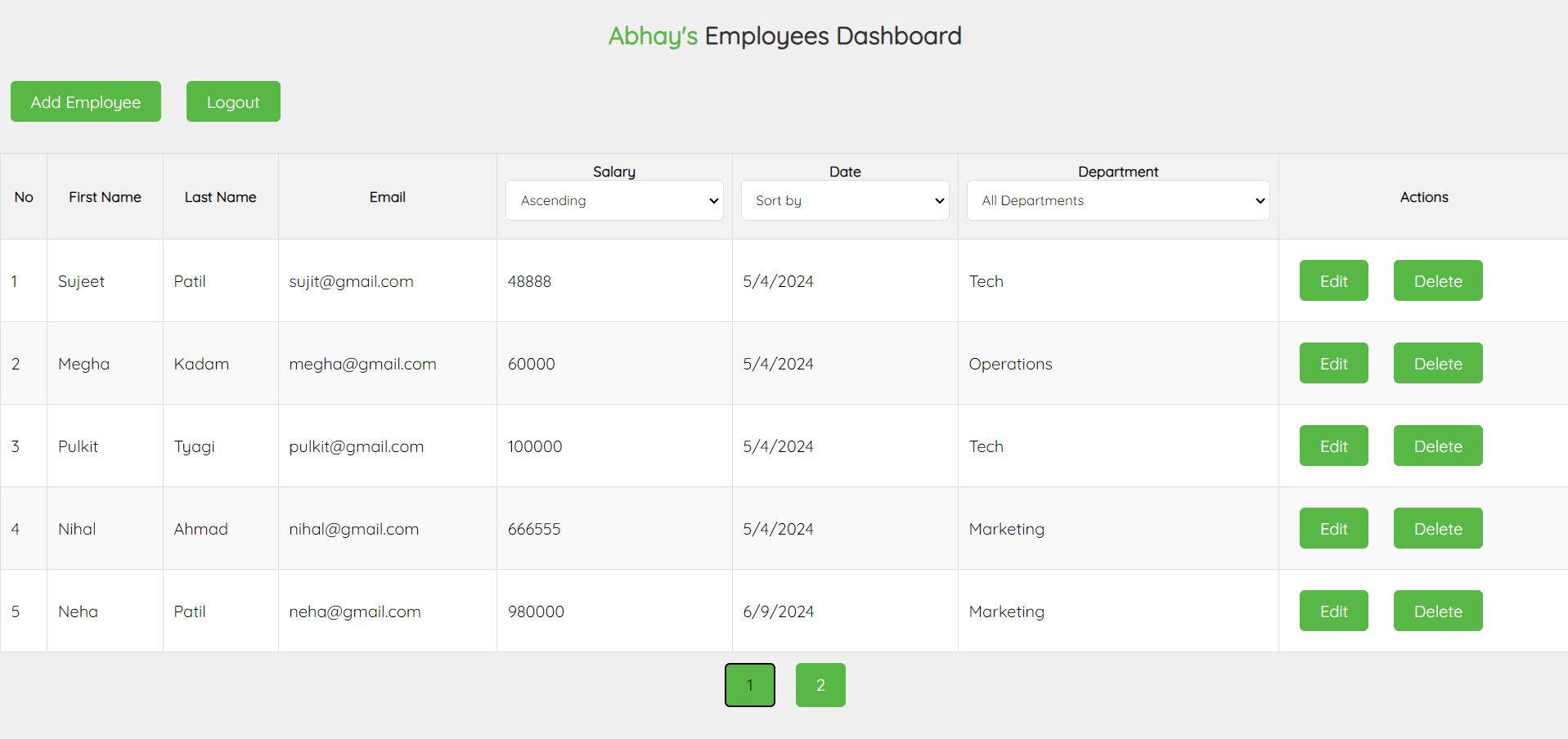Click Neha's email address cell
The width and height of the screenshot is (1568, 739).
pyautogui.click(x=355, y=611)
